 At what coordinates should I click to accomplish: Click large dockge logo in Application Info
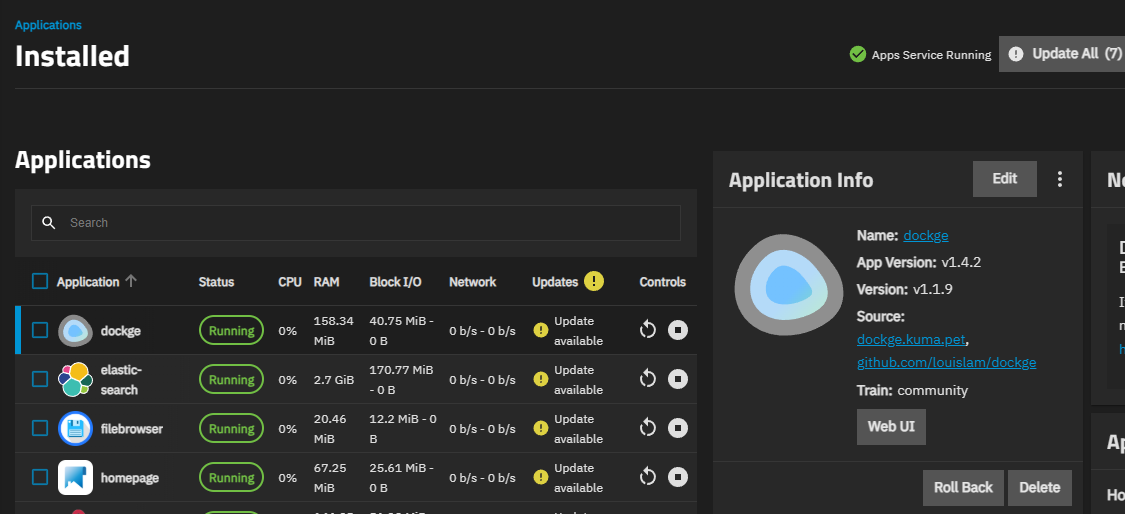(789, 286)
